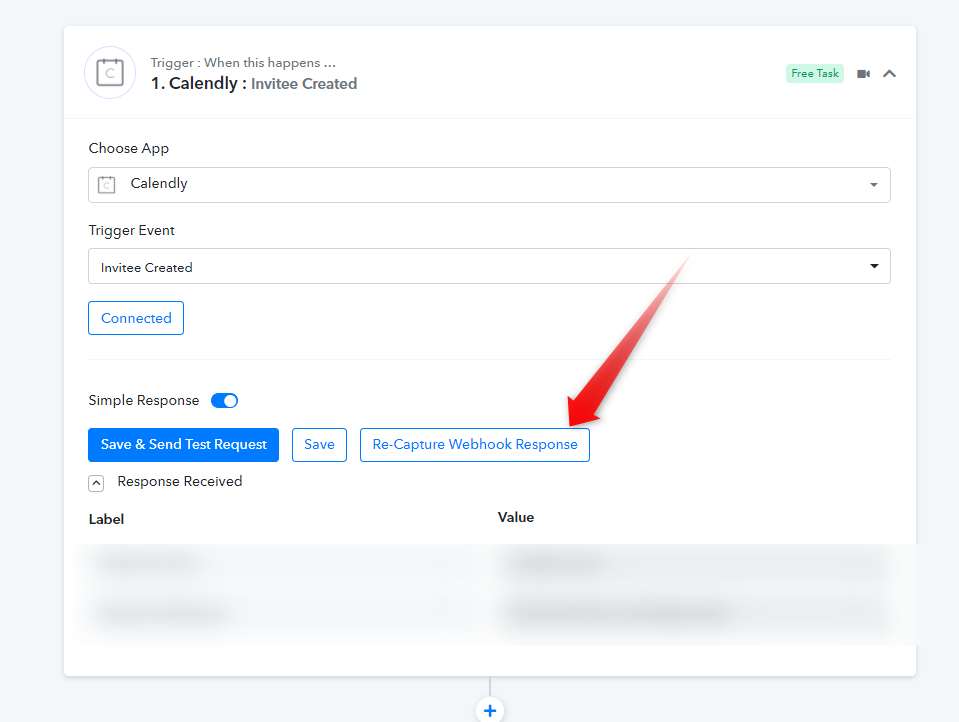The width and height of the screenshot is (959, 722).
Task: Open the Trigger Event Invitee Created dropdown
Action: coord(489,266)
